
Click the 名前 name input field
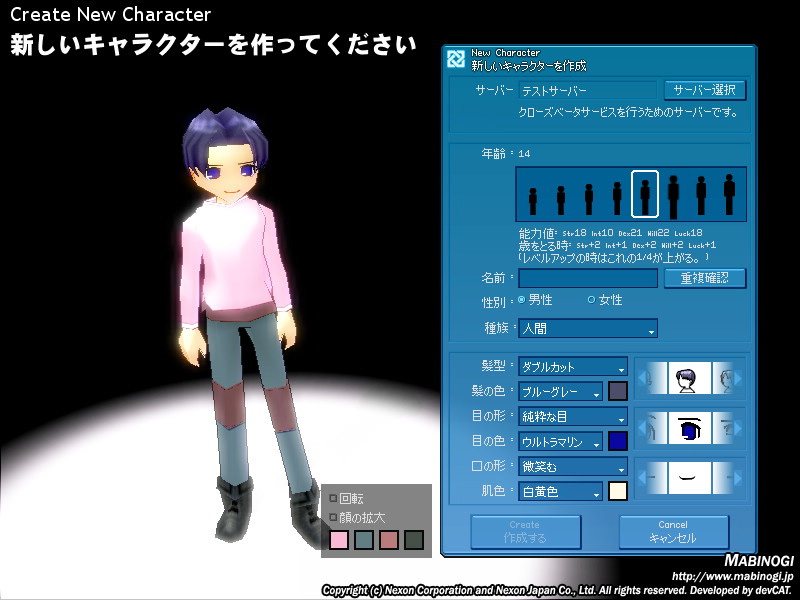tap(588, 279)
